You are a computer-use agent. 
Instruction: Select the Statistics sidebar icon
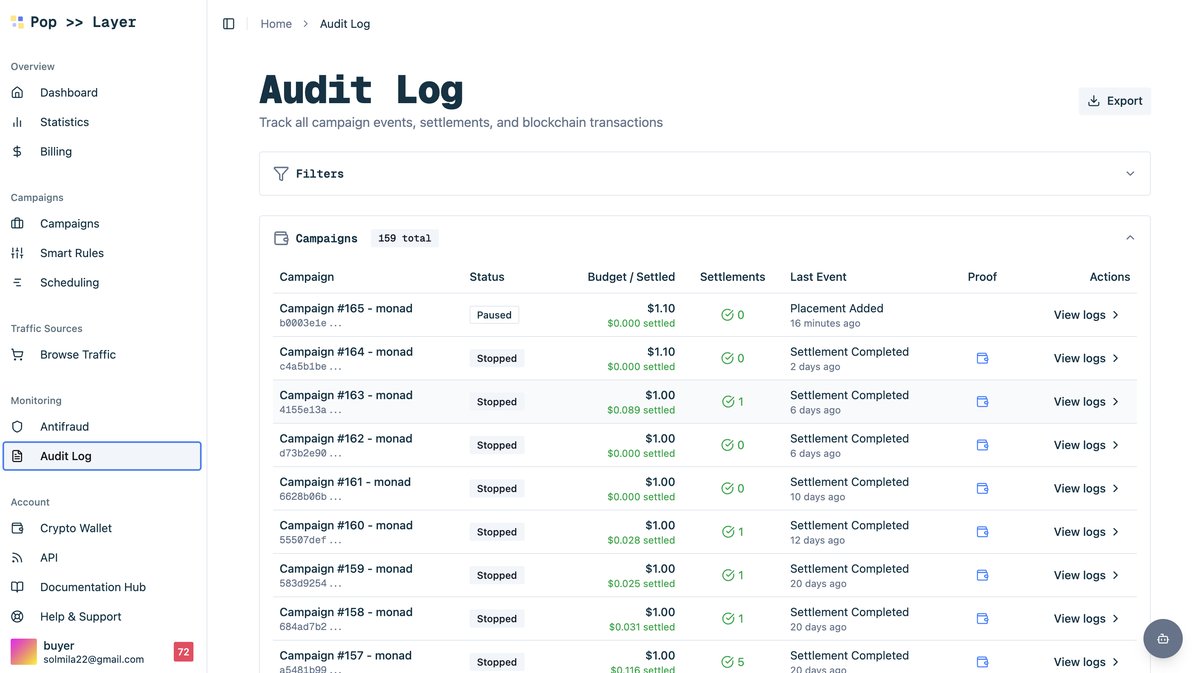(x=18, y=121)
